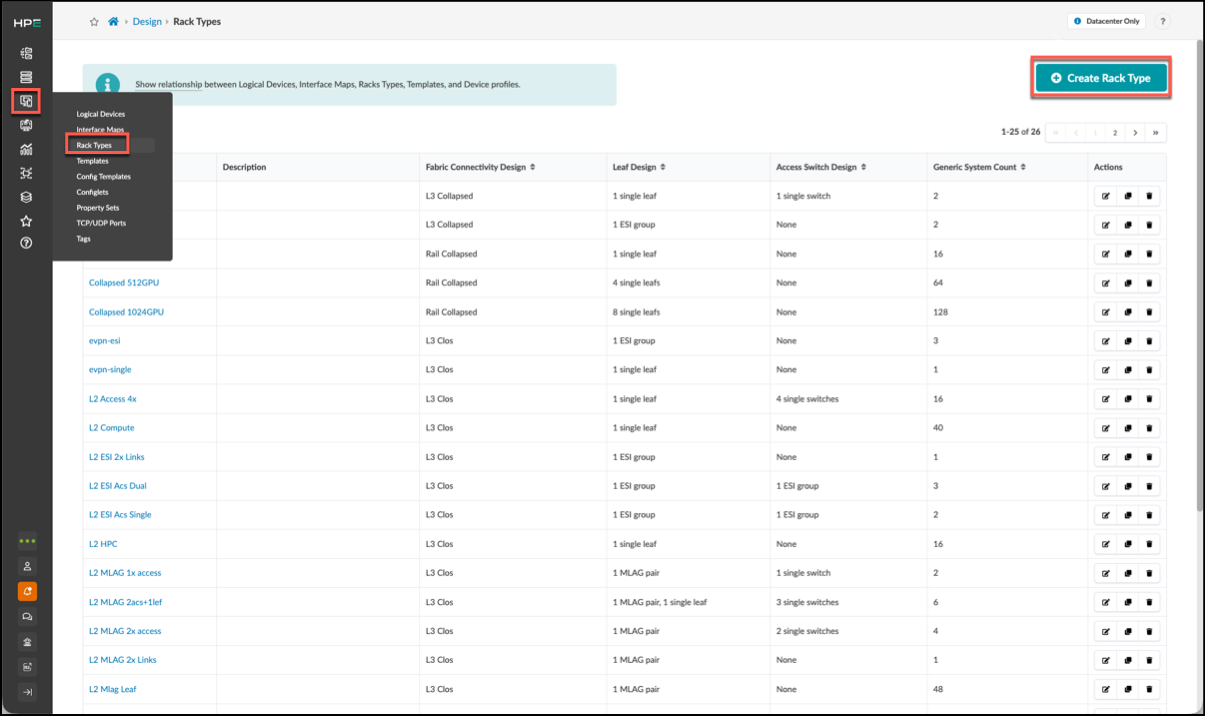Go to page 2 of pagination
The height and width of the screenshot is (716, 1205).
pos(1115,132)
